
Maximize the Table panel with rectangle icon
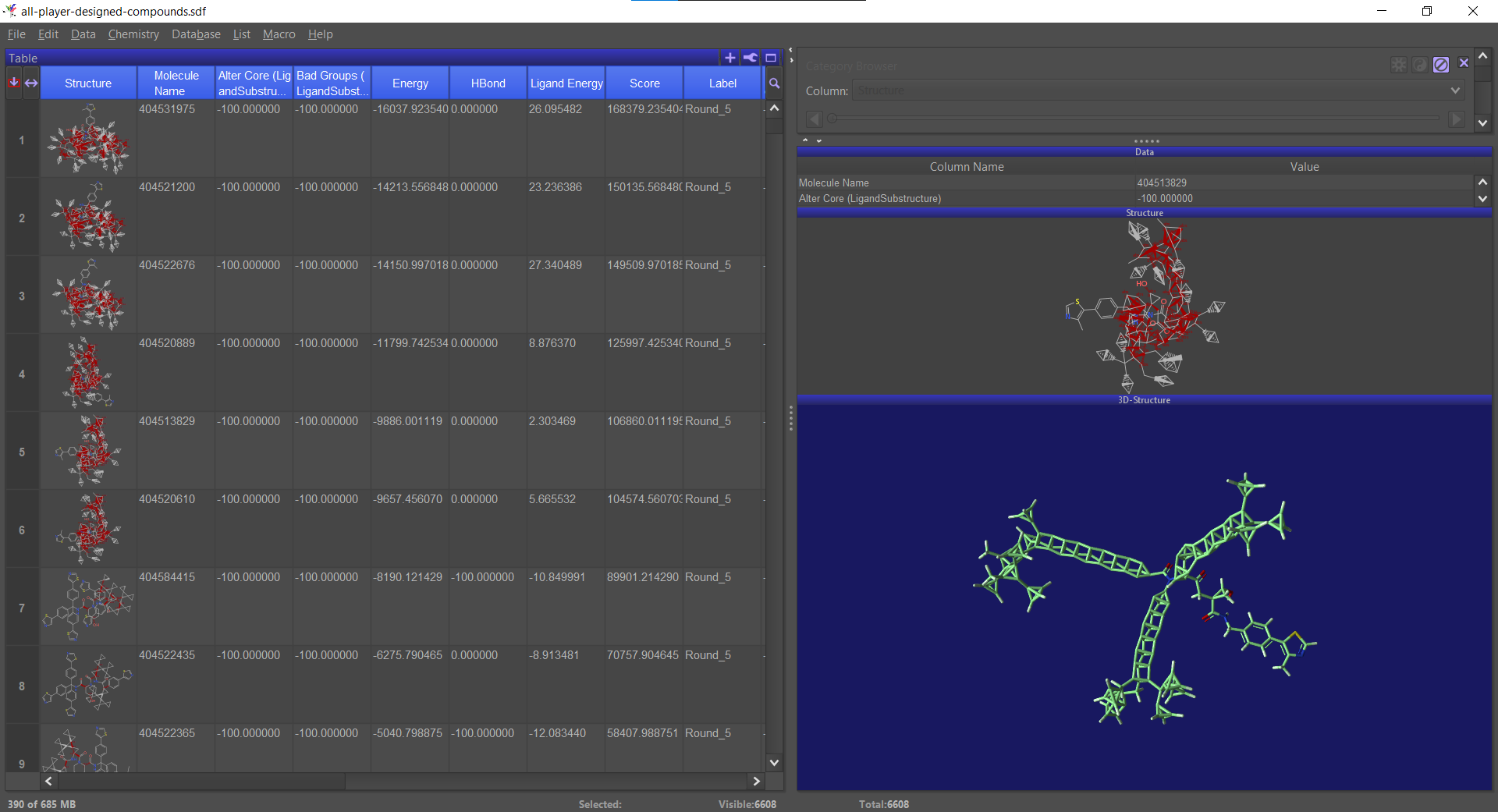(x=771, y=58)
